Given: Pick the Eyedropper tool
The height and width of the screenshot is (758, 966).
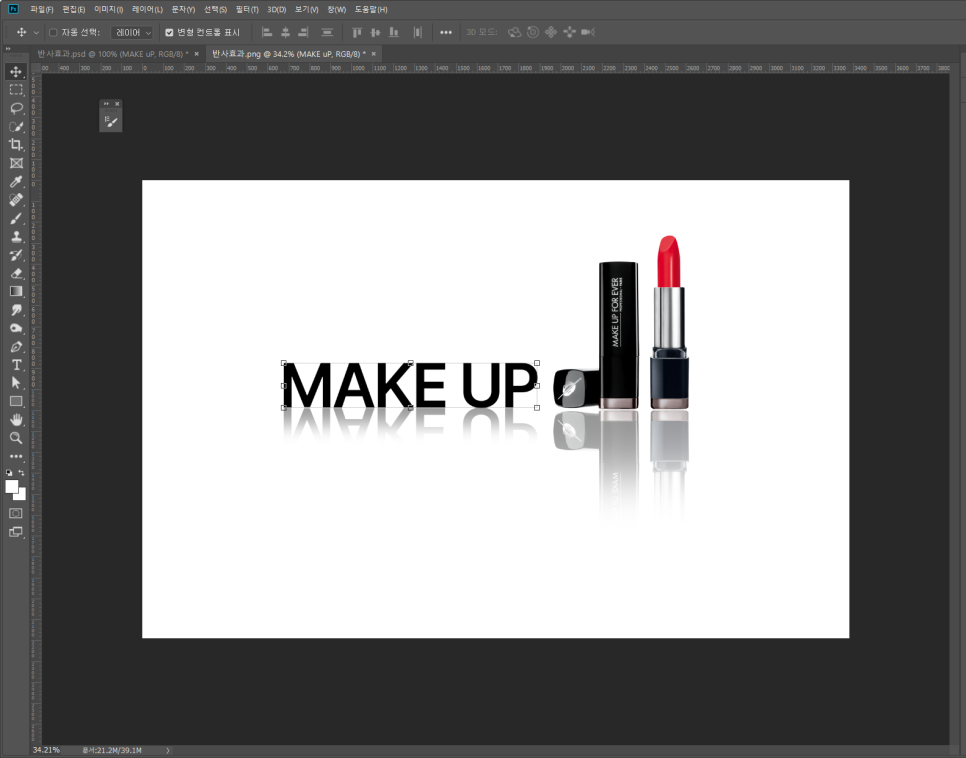Looking at the screenshot, I should coord(16,182).
